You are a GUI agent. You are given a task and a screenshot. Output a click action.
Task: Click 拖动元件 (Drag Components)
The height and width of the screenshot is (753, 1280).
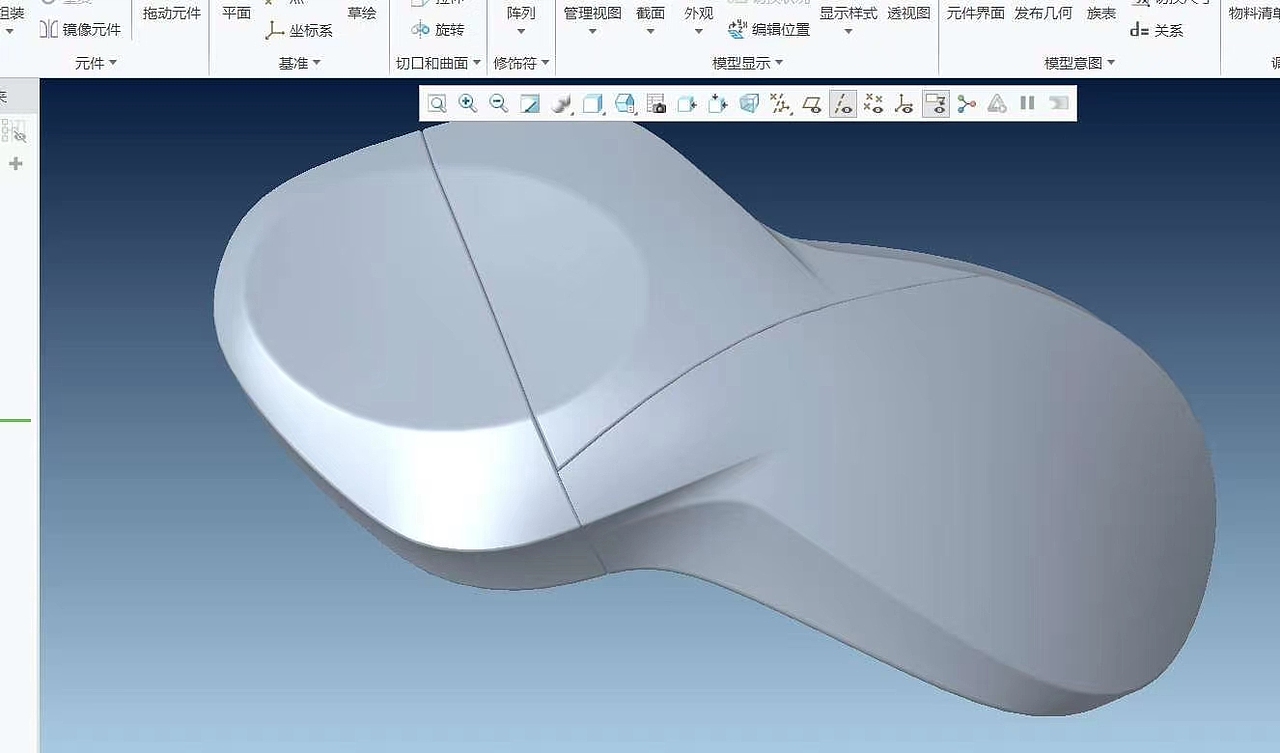point(172,13)
